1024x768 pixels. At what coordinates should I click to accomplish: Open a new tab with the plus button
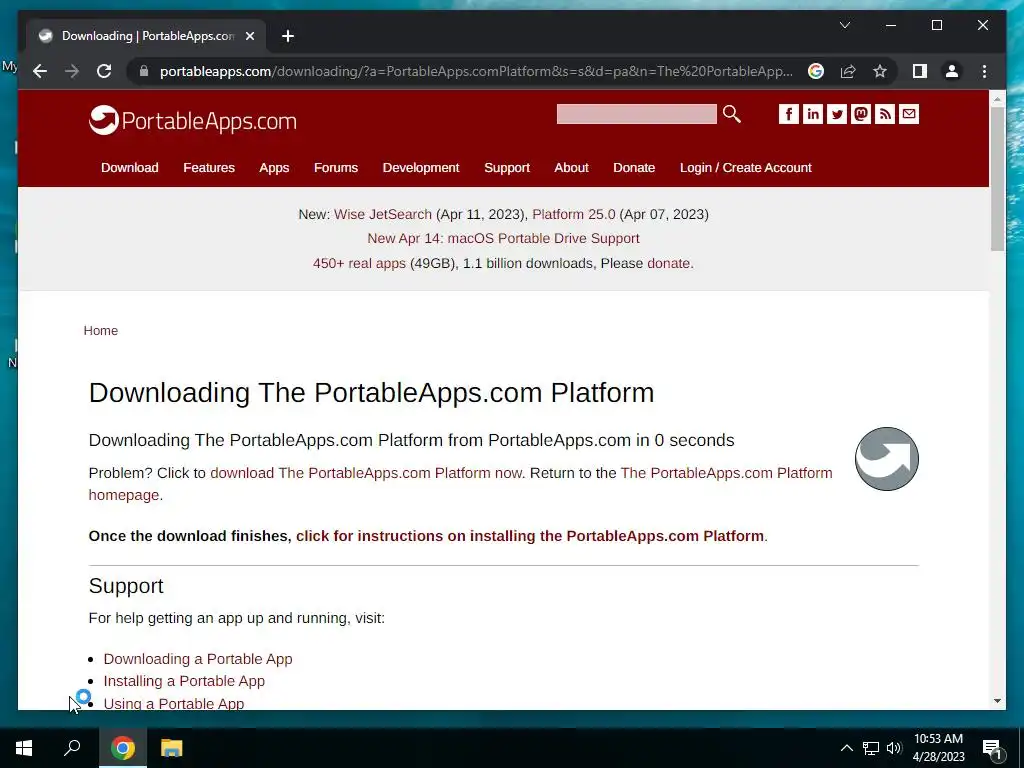click(x=288, y=36)
